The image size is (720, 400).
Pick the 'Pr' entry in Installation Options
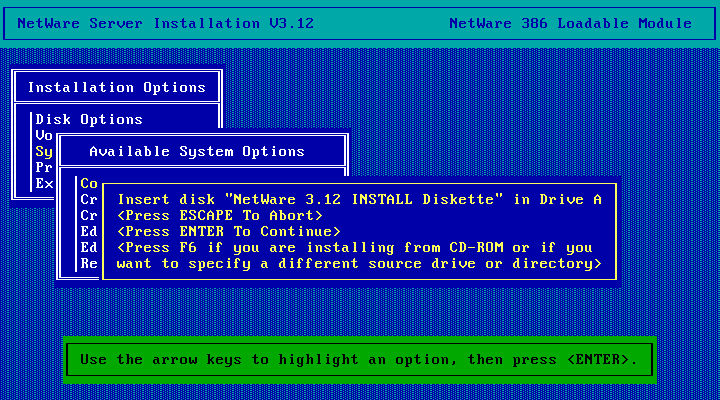(x=44, y=168)
